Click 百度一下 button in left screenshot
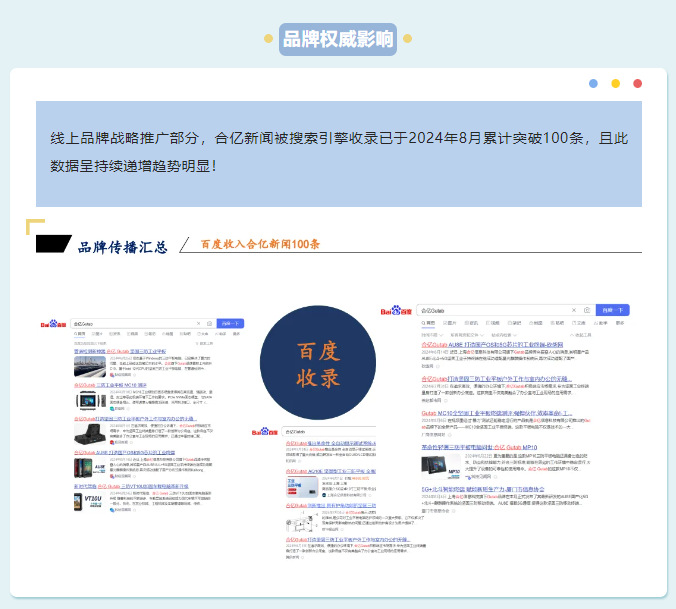This screenshot has height=609, width=676. (x=230, y=323)
